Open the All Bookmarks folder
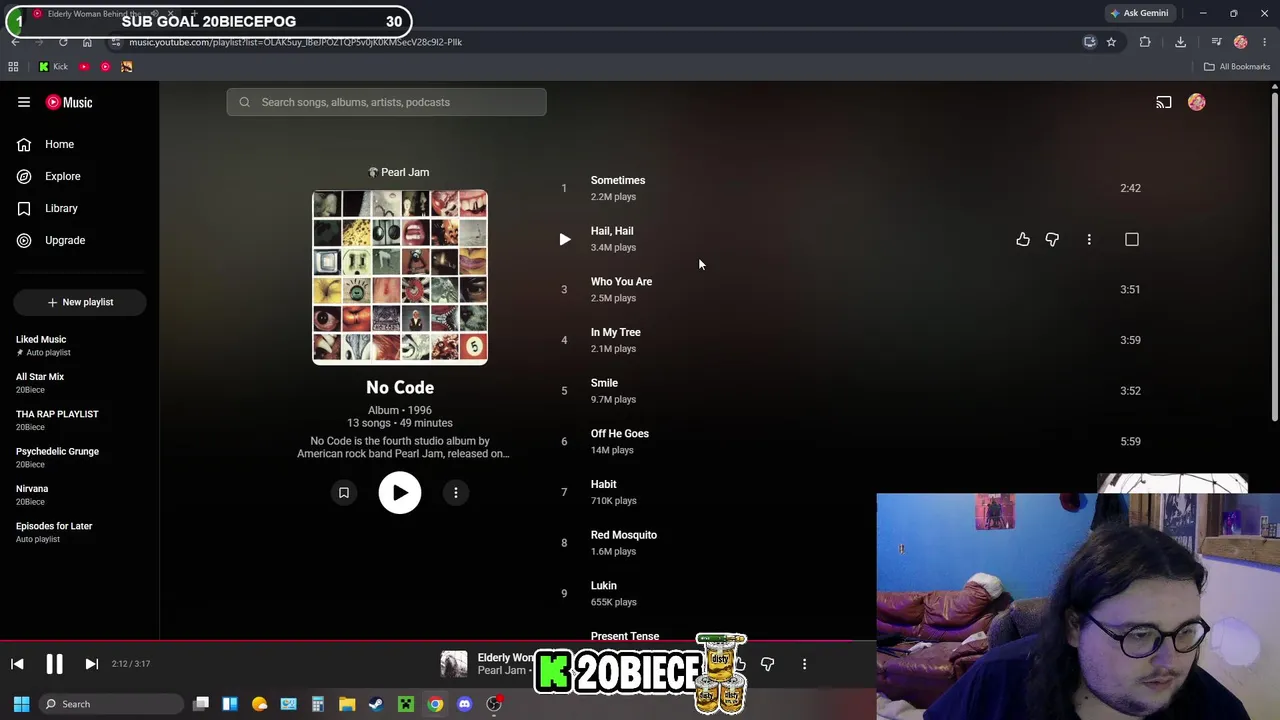 [x=1237, y=67]
